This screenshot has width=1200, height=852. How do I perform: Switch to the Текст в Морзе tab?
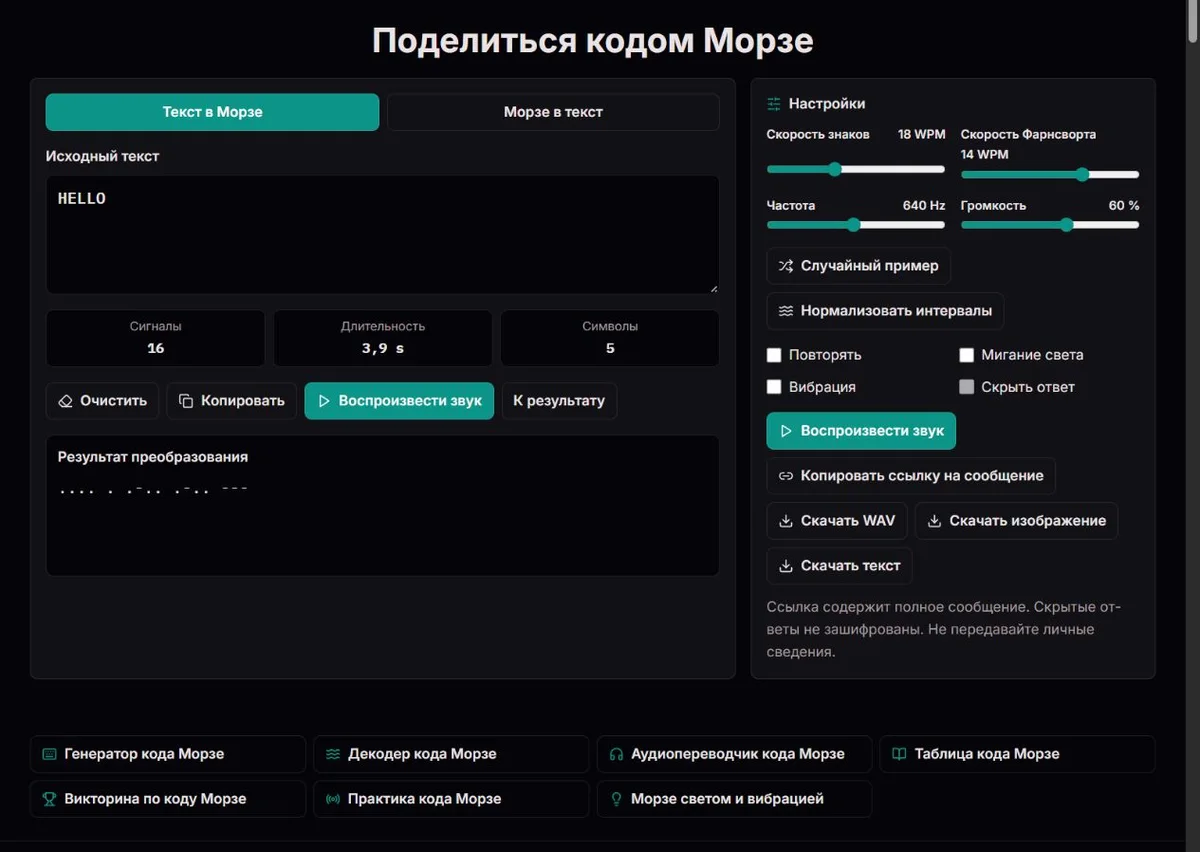(x=212, y=112)
